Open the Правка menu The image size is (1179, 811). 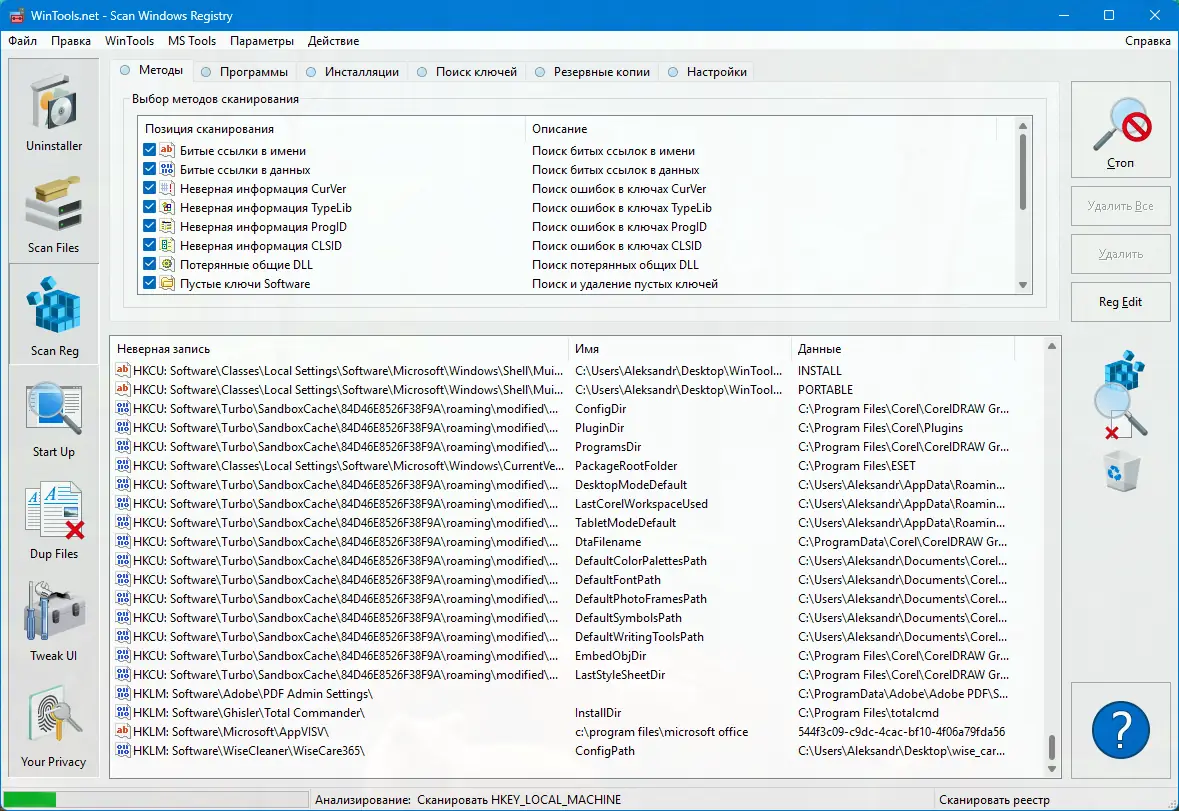[x=71, y=41]
